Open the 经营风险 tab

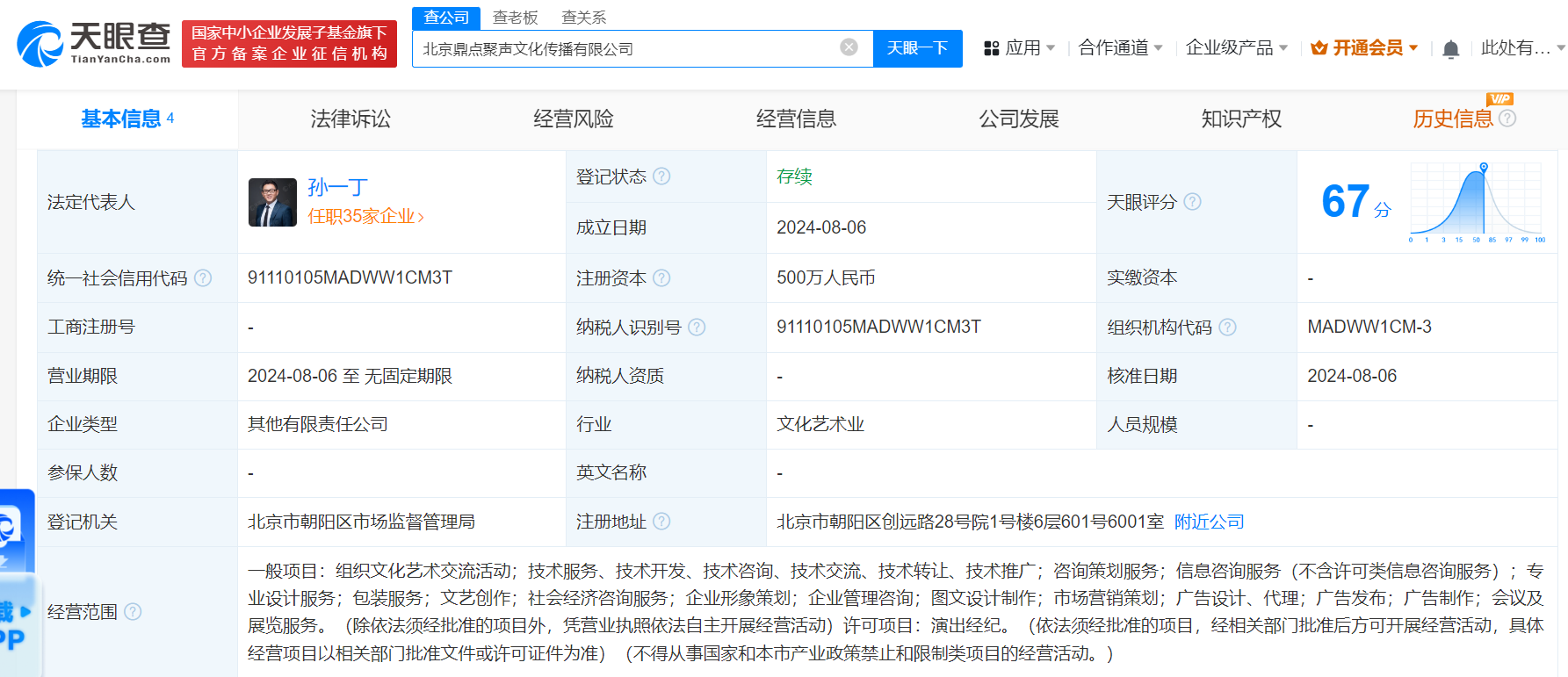tap(574, 119)
